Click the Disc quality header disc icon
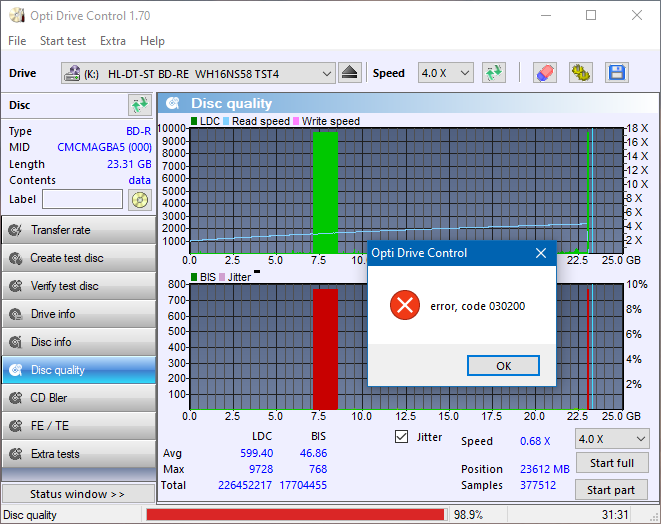The width and height of the screenshot is (661, 524). [172, 103]
